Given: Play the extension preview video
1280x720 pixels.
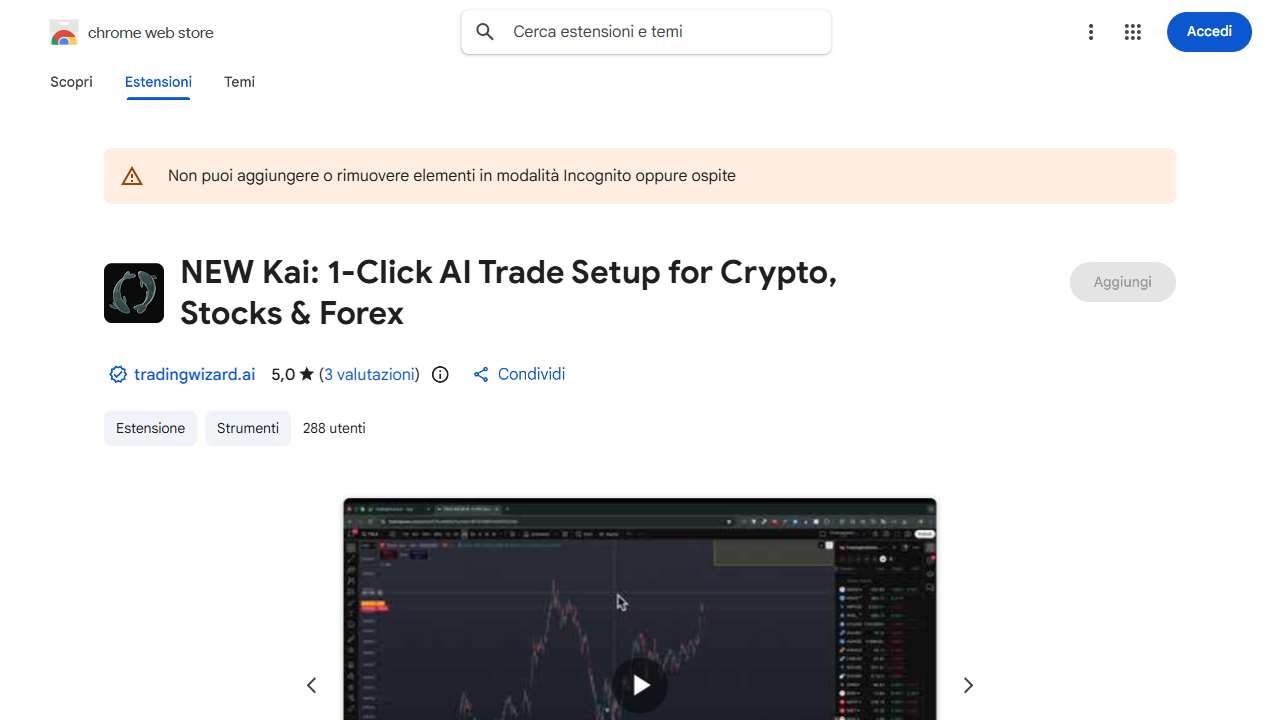Looking at the screenshot, I should click(640, 685).
